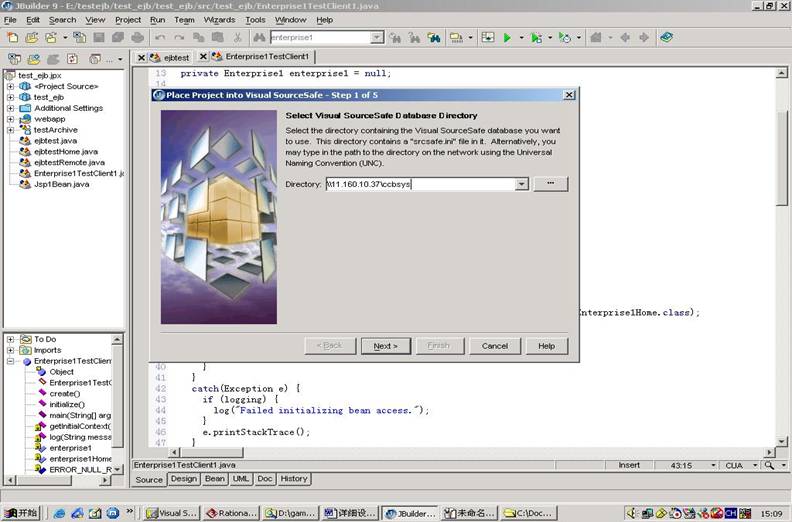Expand the Project Source tree node

pyautogui.click(x=10, y=86)
